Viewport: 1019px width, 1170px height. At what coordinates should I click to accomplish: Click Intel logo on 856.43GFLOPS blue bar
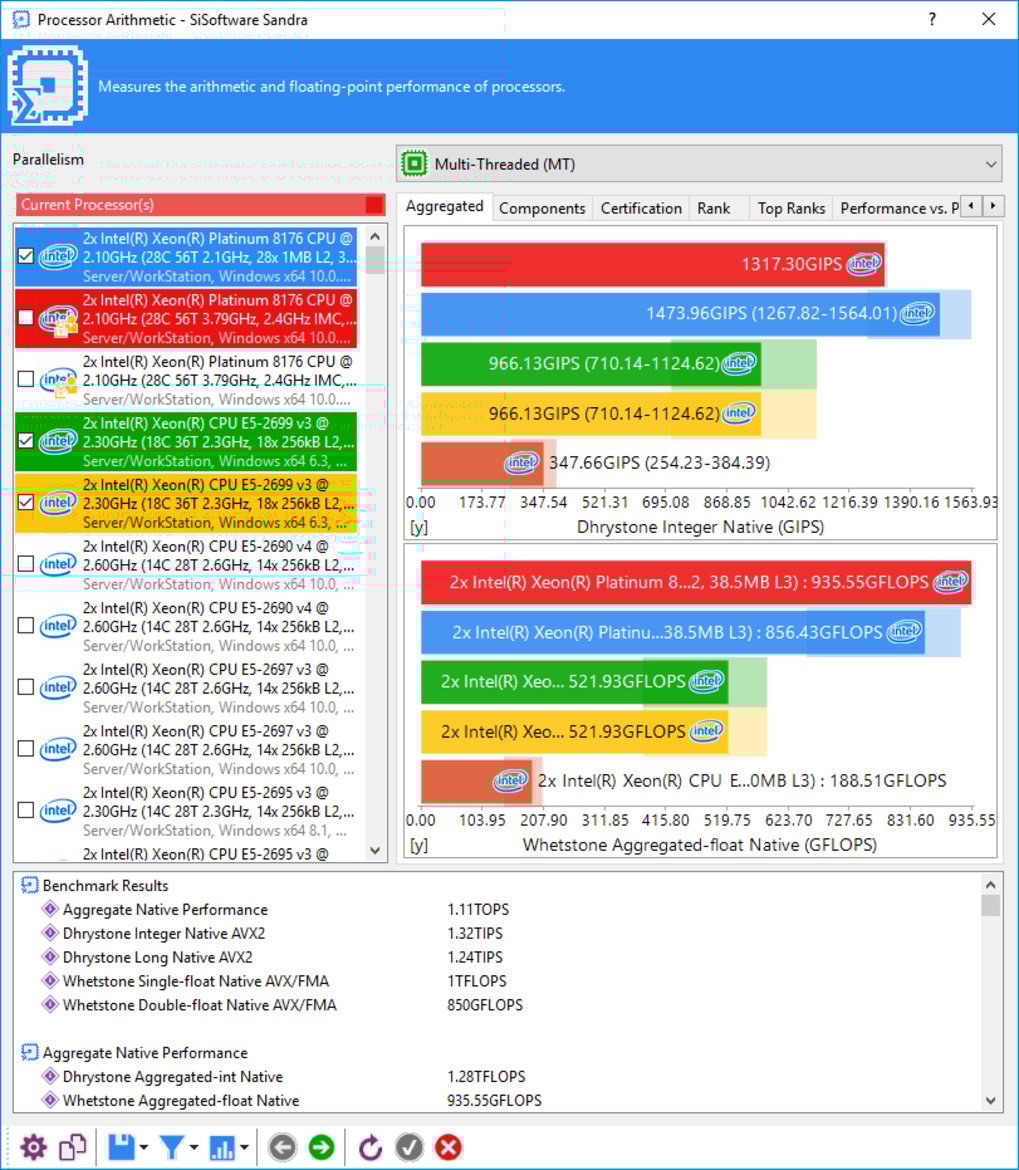(x=904, y=632)
